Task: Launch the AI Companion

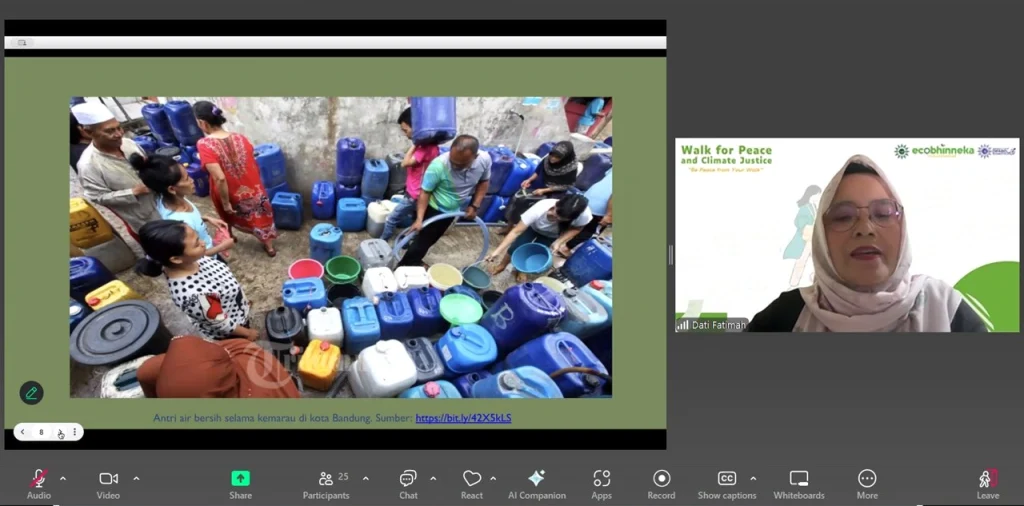Action: click(x=536, y=480)
